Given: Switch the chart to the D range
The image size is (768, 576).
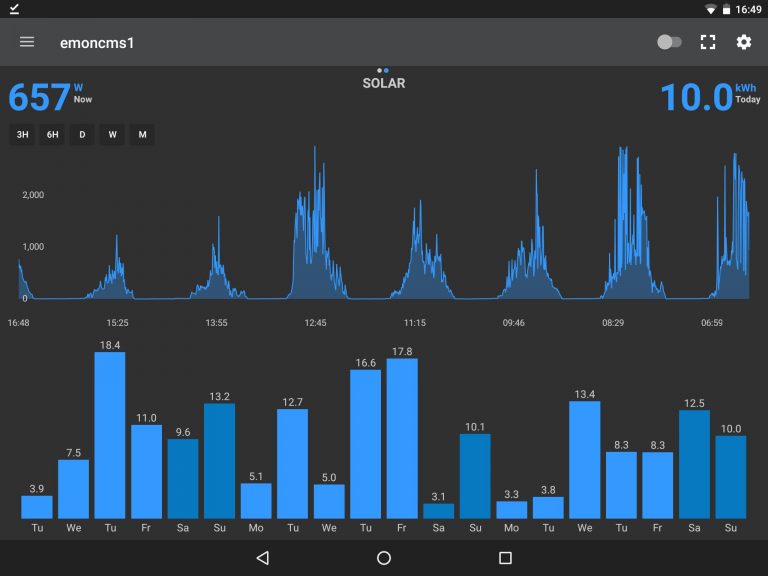Looking at the screenshot, I should (x=82, y=135).
